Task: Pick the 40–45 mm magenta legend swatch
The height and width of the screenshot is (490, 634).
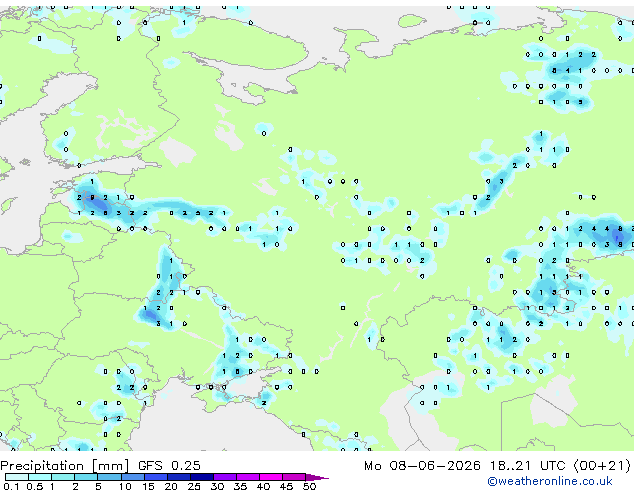Action: [271, 477]
